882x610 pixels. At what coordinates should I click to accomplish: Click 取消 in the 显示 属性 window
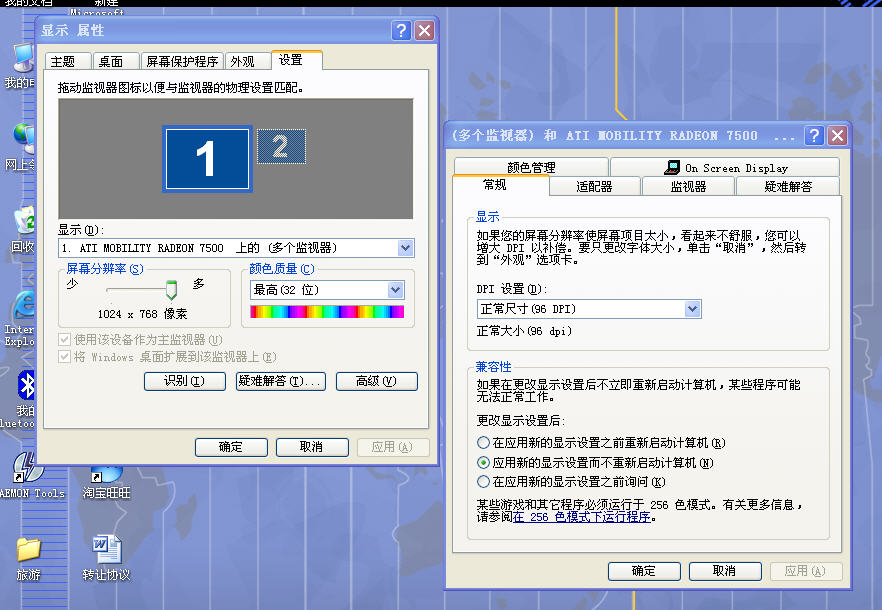[312, 447]
